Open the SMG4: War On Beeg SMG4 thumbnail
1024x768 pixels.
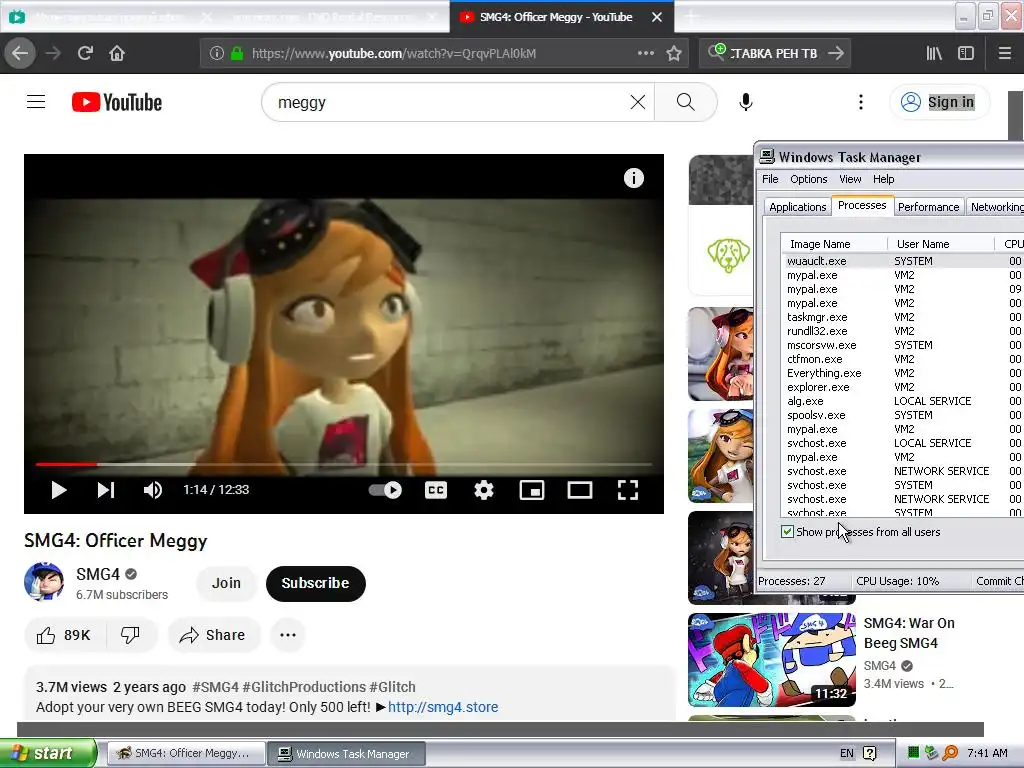[771, 660]
